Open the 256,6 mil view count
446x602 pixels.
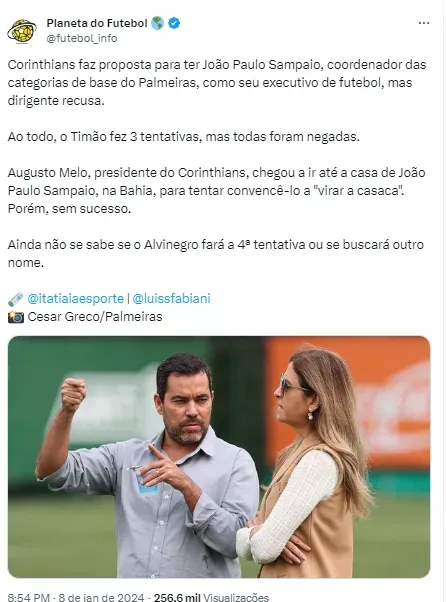177,597
